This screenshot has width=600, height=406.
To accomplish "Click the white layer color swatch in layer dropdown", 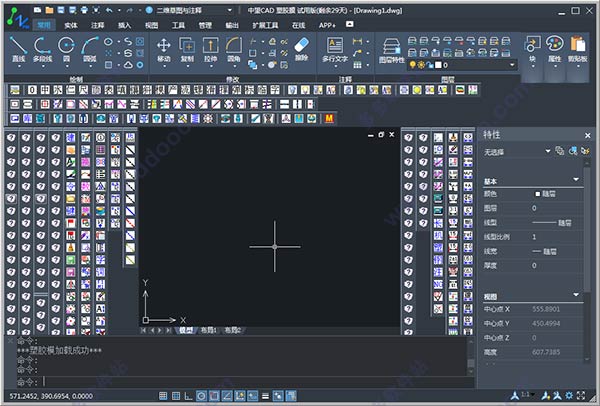I will [439, 65].
